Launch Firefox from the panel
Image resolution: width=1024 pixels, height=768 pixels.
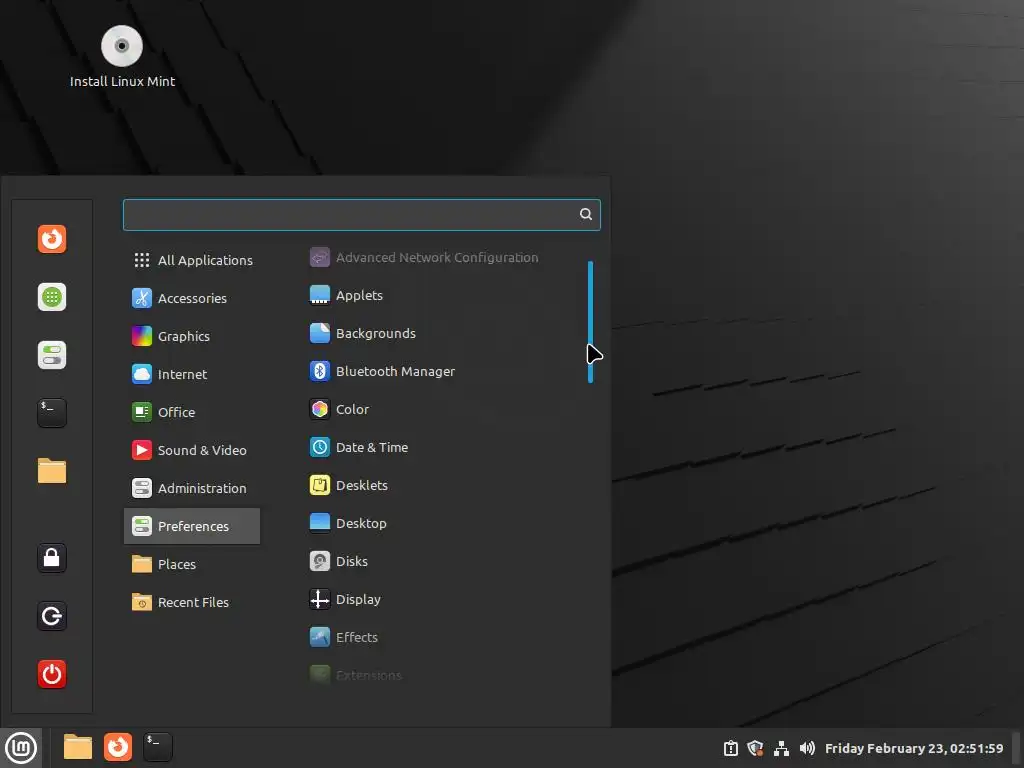pyautogui.click(x=118, y=747)
